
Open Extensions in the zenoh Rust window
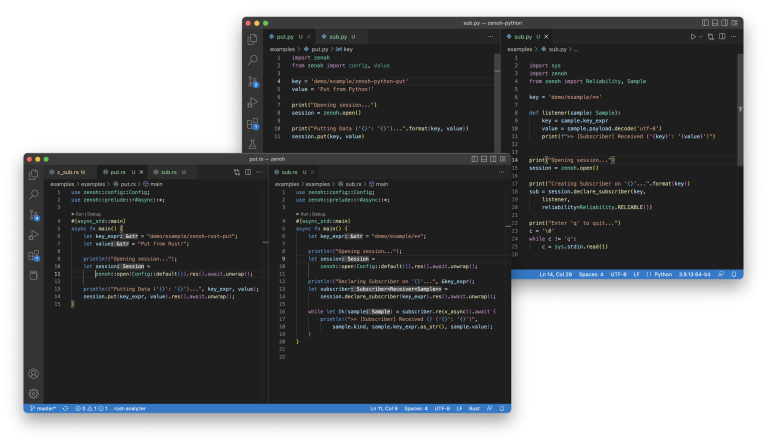coord(33,255)
